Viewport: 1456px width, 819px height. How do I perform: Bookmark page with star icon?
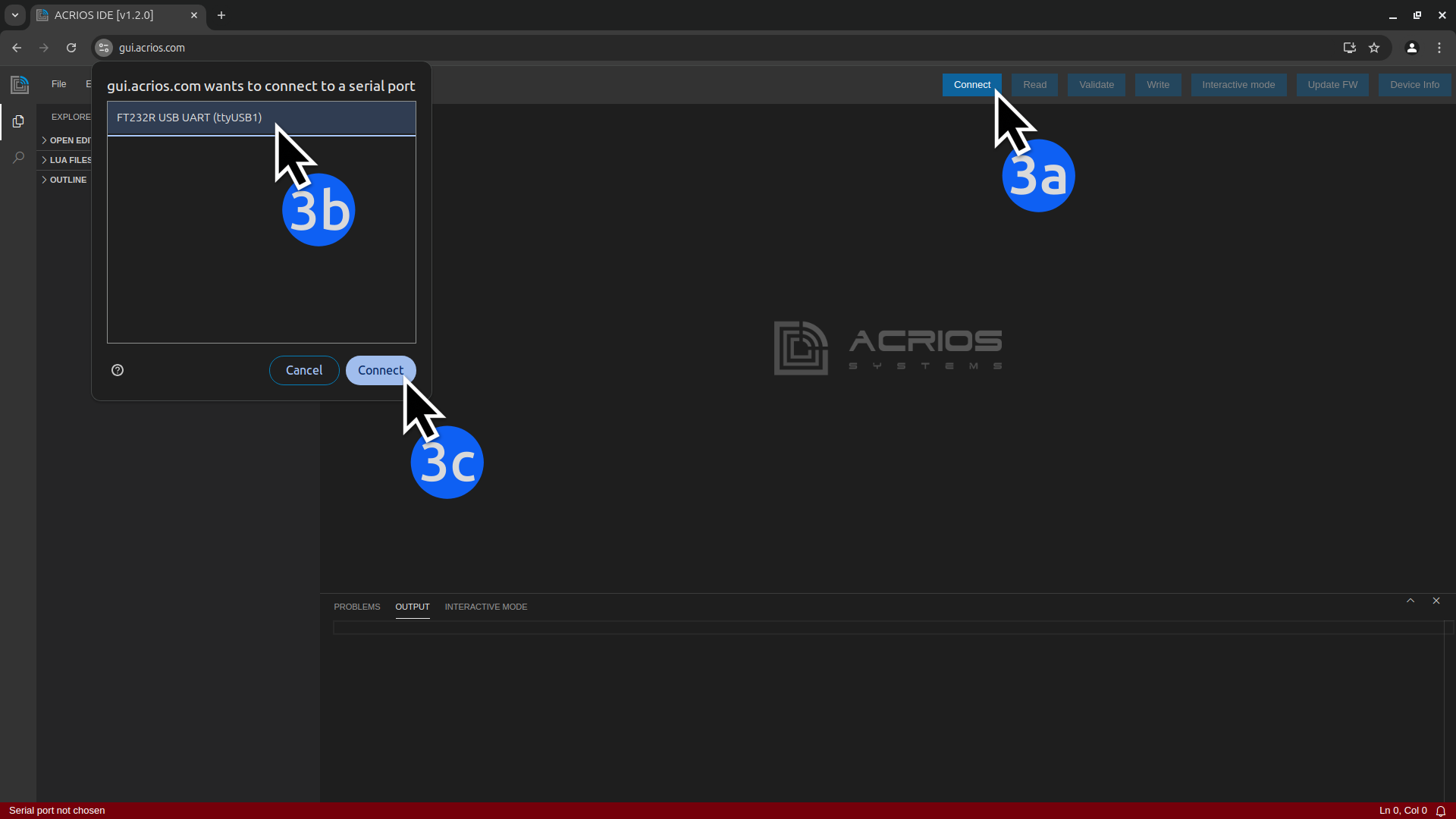pos(1374,48)
